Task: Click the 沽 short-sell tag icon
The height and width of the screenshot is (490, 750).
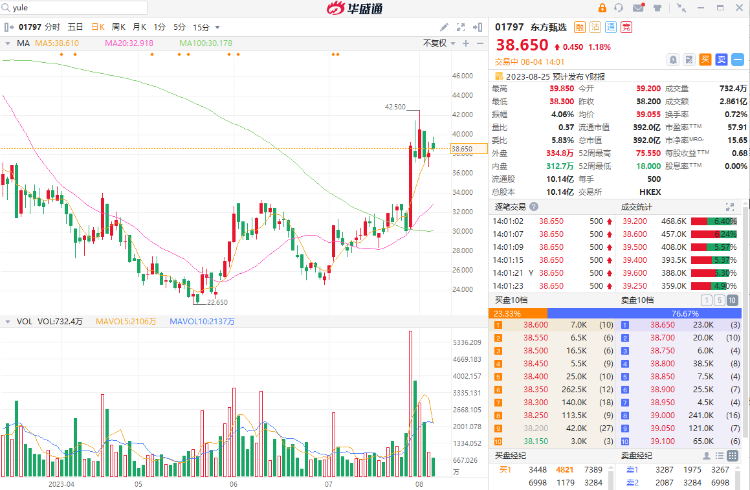Action: (x=595, y=27)
